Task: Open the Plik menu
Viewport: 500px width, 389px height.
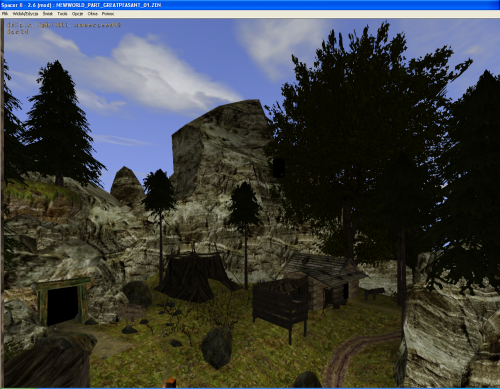Action: 5,14
